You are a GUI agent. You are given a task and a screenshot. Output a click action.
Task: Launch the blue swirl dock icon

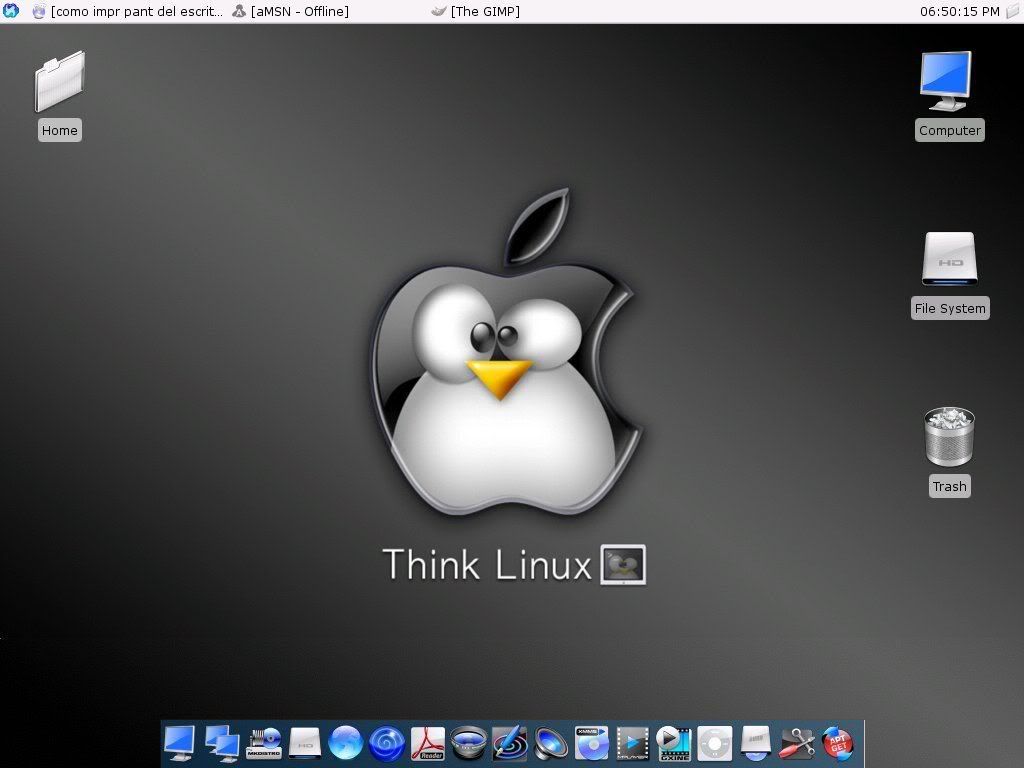[387, 743]
